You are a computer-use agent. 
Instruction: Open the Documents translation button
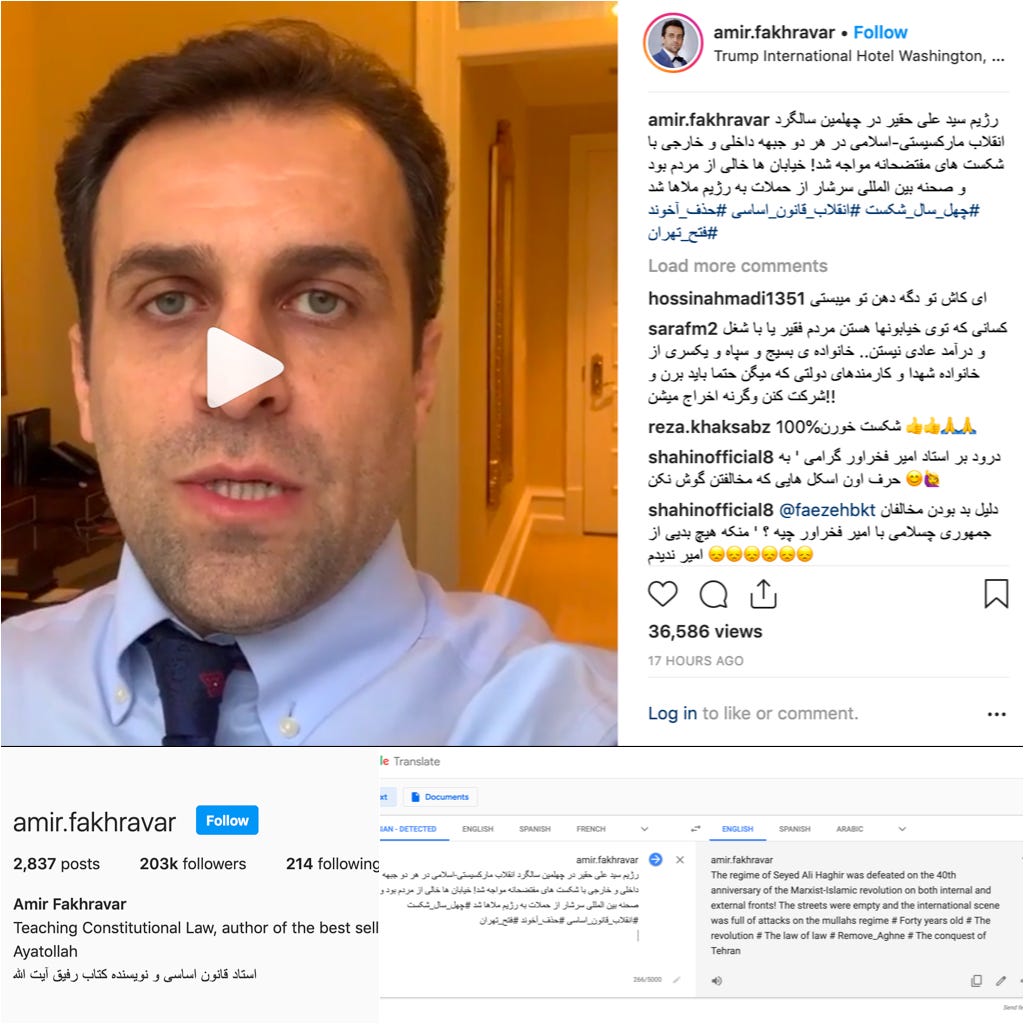click(440, 797)
